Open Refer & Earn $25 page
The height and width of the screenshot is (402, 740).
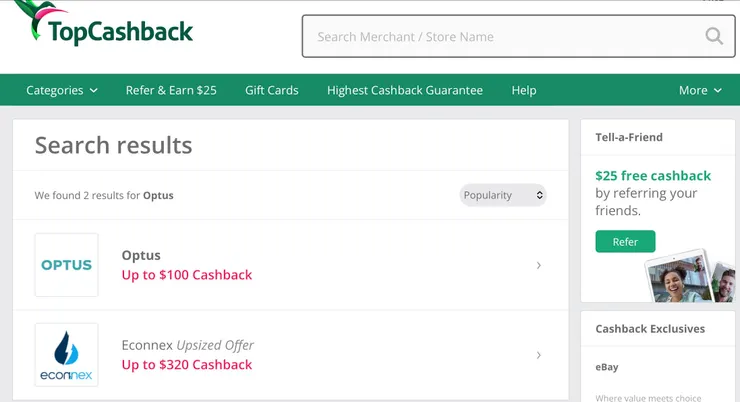pos(171,90)
